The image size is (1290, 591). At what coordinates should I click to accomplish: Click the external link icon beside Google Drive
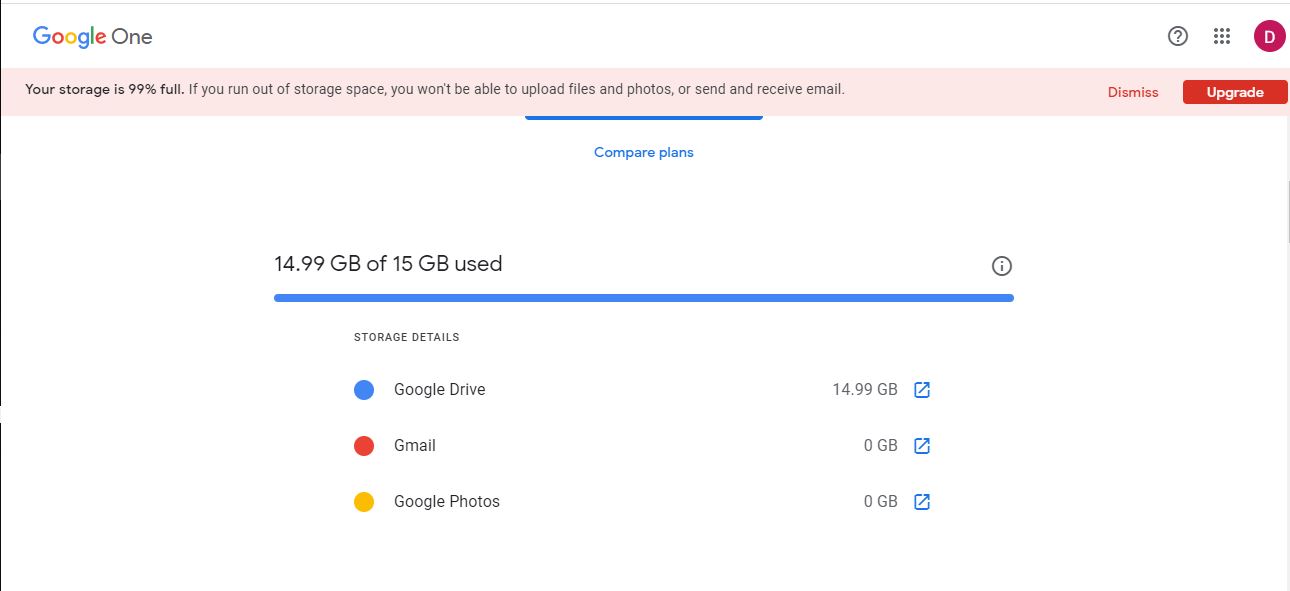coord(921,389)
